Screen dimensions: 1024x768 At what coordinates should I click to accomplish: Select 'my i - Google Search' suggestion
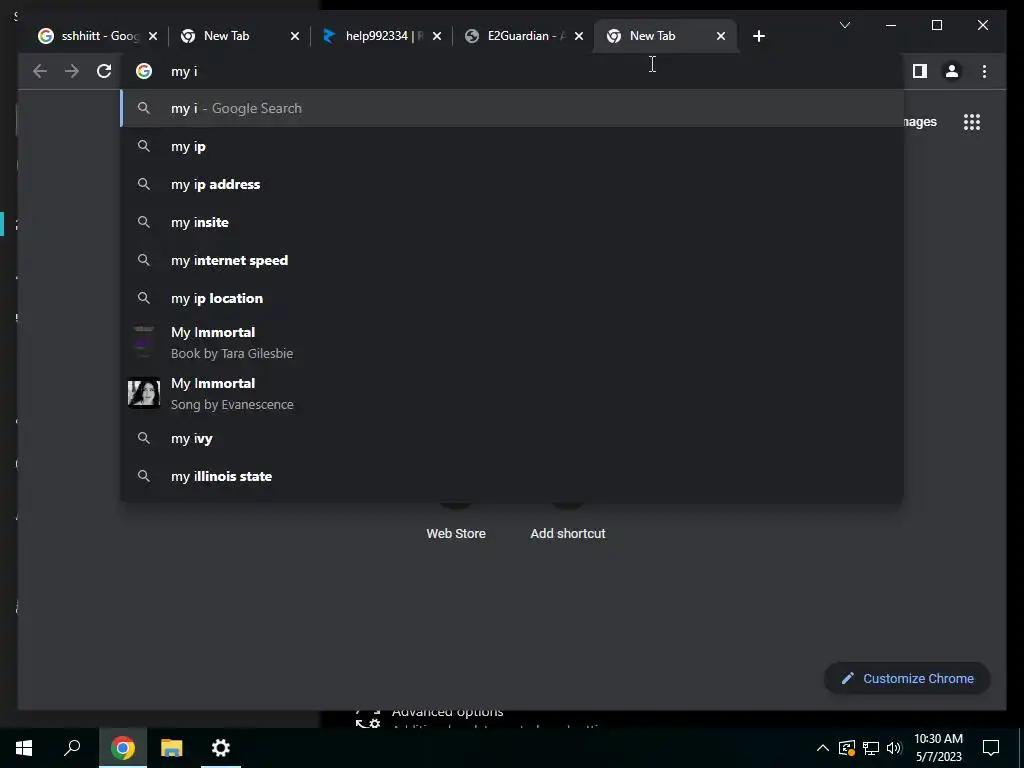coord(512,108)
